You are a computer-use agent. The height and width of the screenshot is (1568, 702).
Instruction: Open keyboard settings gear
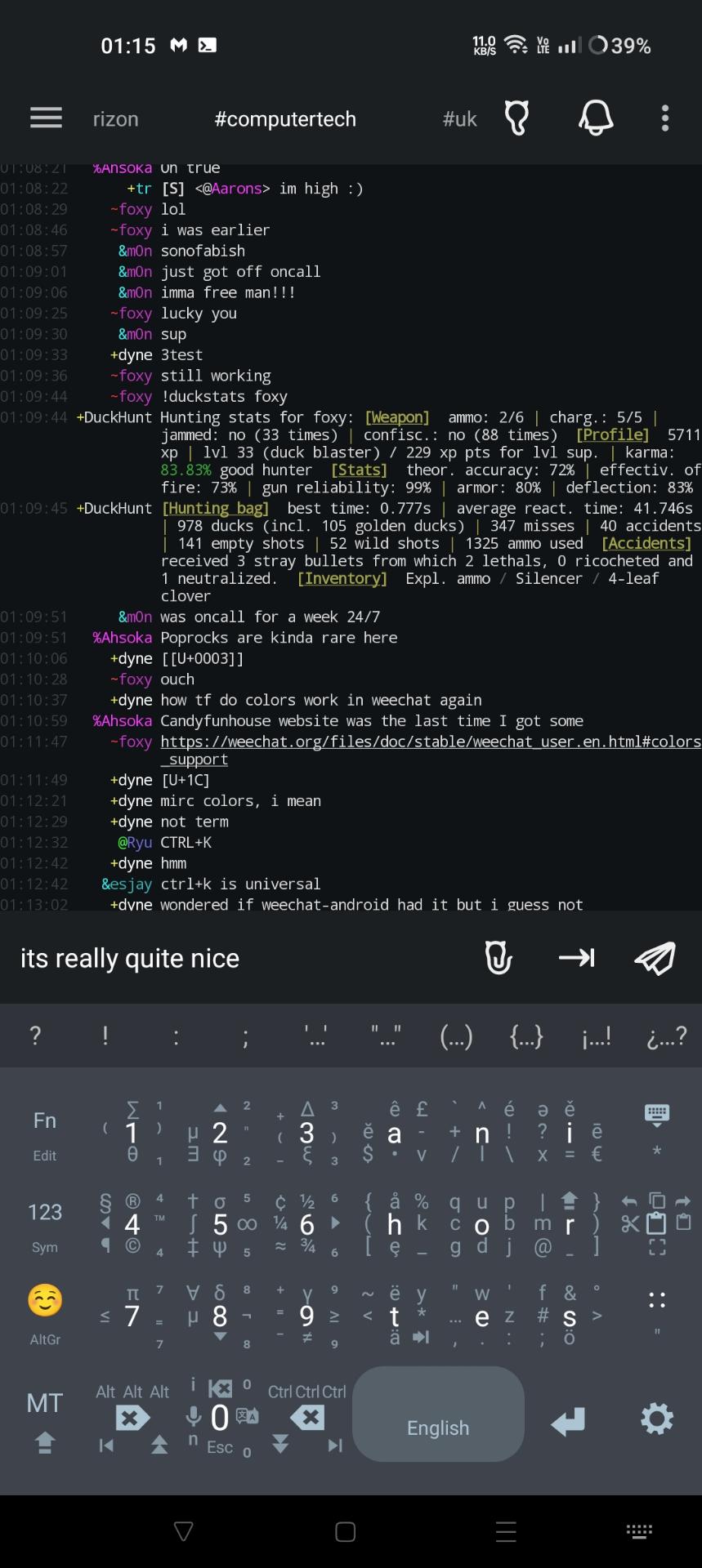pos(657,1419)
